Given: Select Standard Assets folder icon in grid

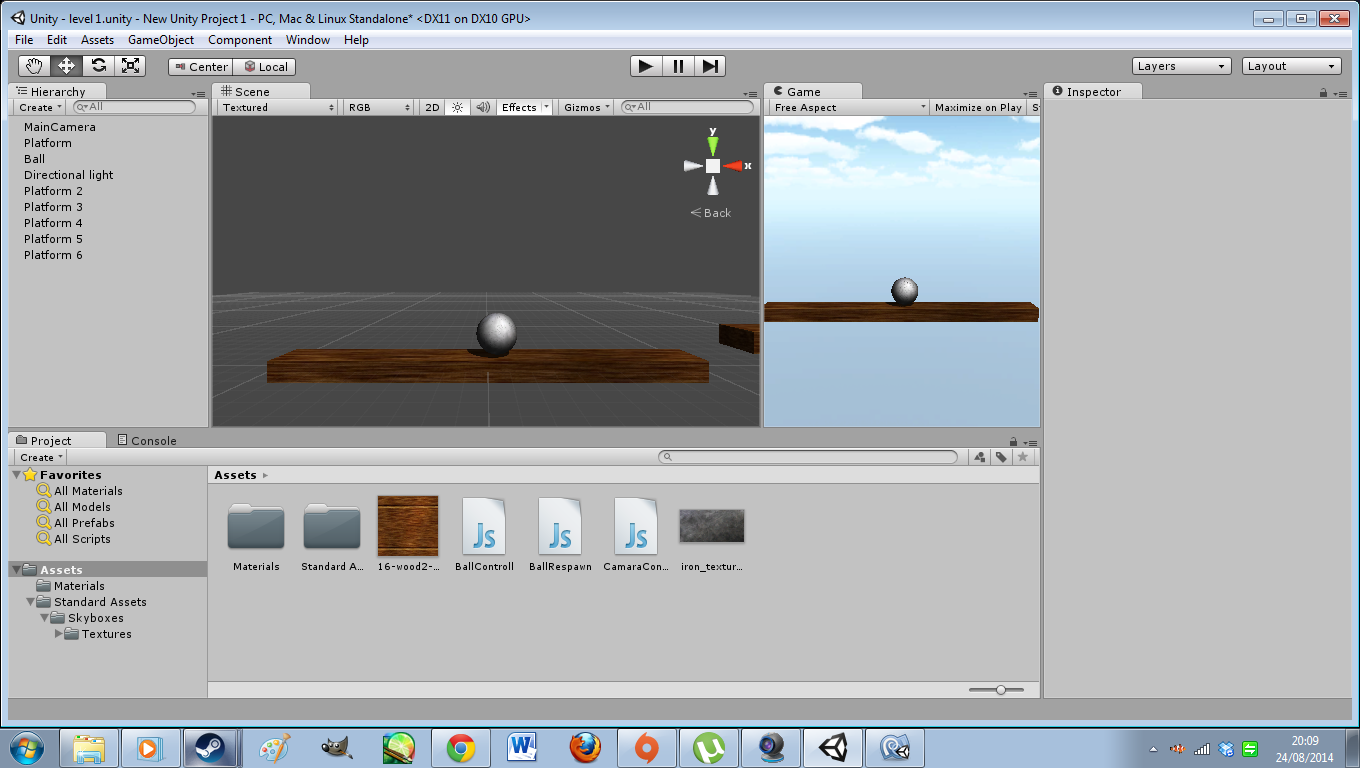Looking at the screenshot, I should pyautogui.click(x=332, y=526).
